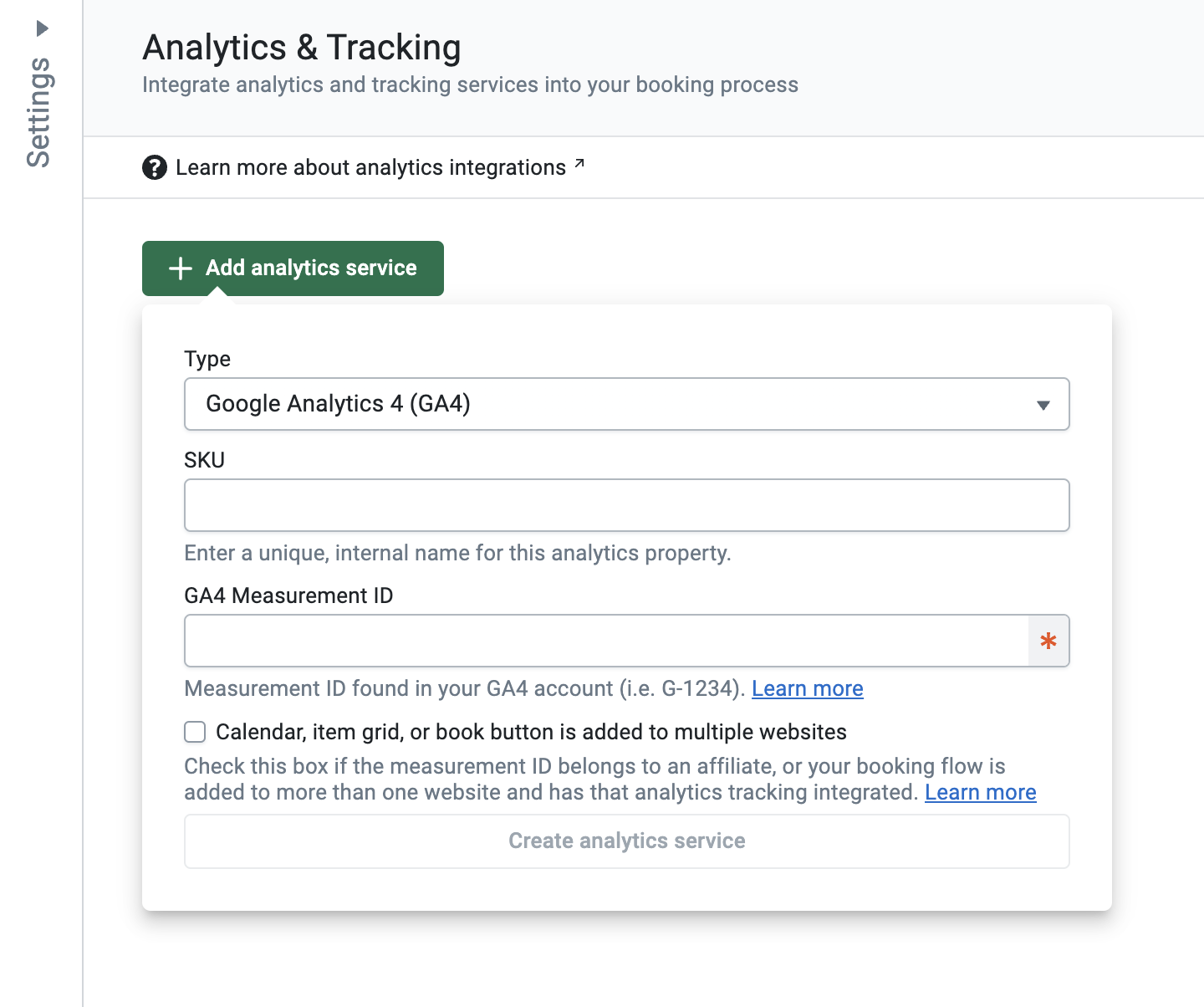This screenshot has width=1204, height=1007.
Task: Click the red required asterisk icon
Action: point(1048,642)
